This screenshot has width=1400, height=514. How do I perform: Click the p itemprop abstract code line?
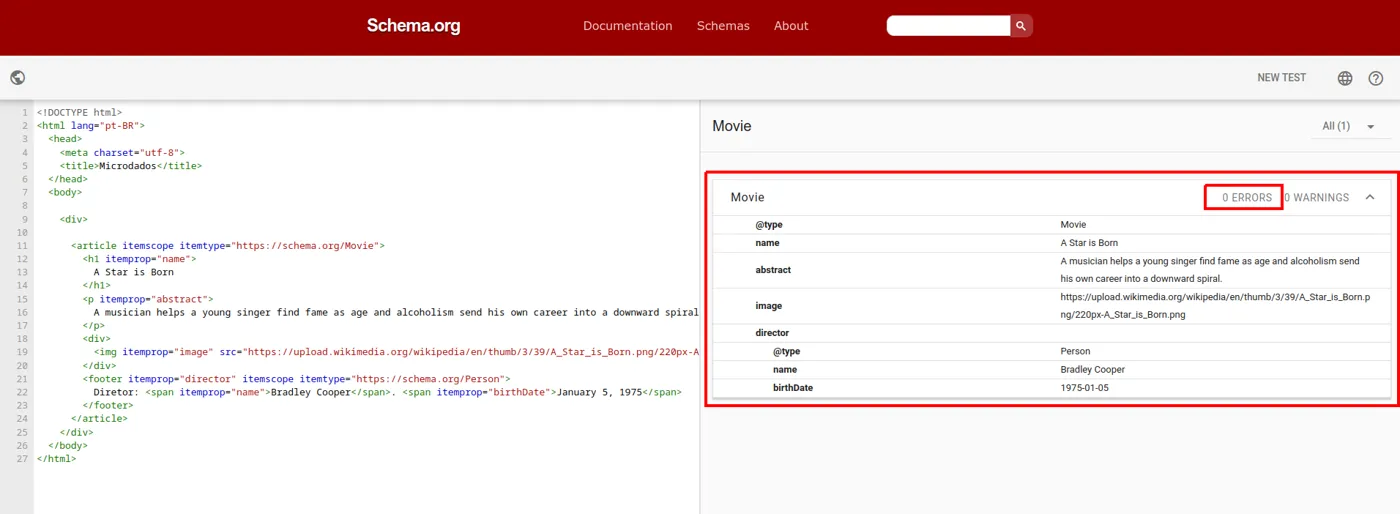(147, 299)
